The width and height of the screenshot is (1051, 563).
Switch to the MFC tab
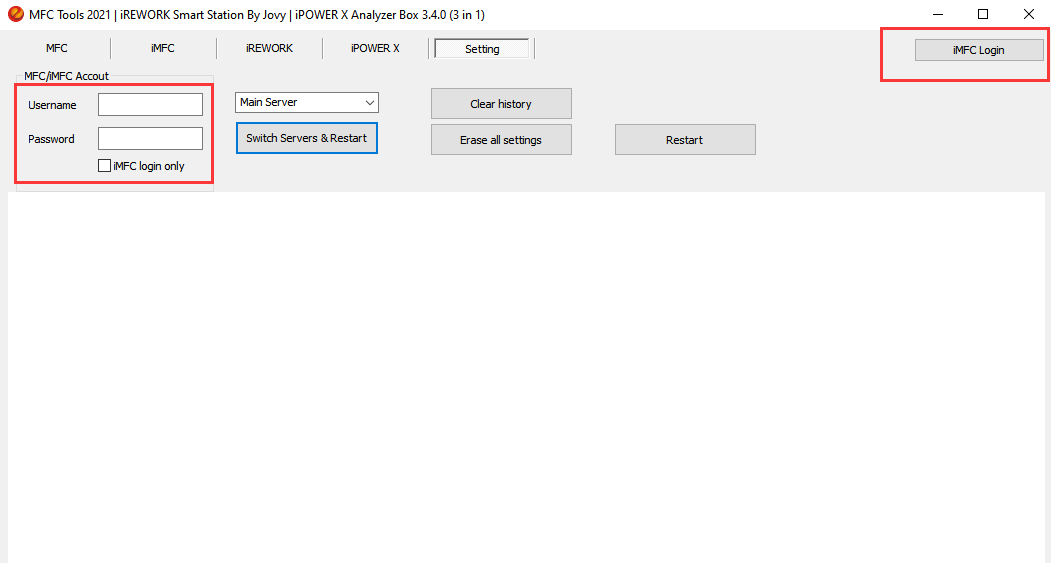[x=57, y=48]
